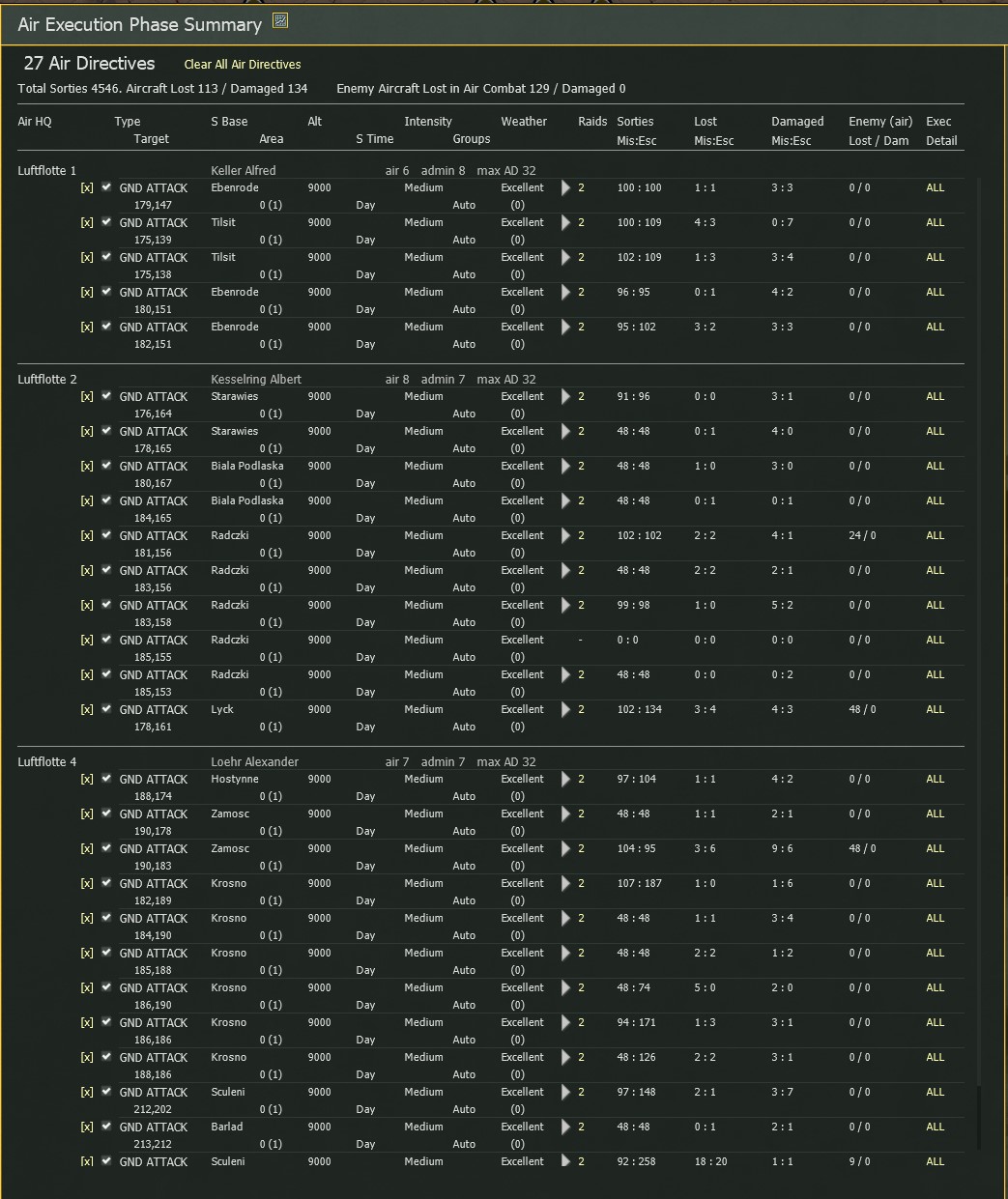The width and height of the screenshot is (1008, 1199).
Task: Delete the directive targeting 175,138 with [x]
Action: pos(87,257)
